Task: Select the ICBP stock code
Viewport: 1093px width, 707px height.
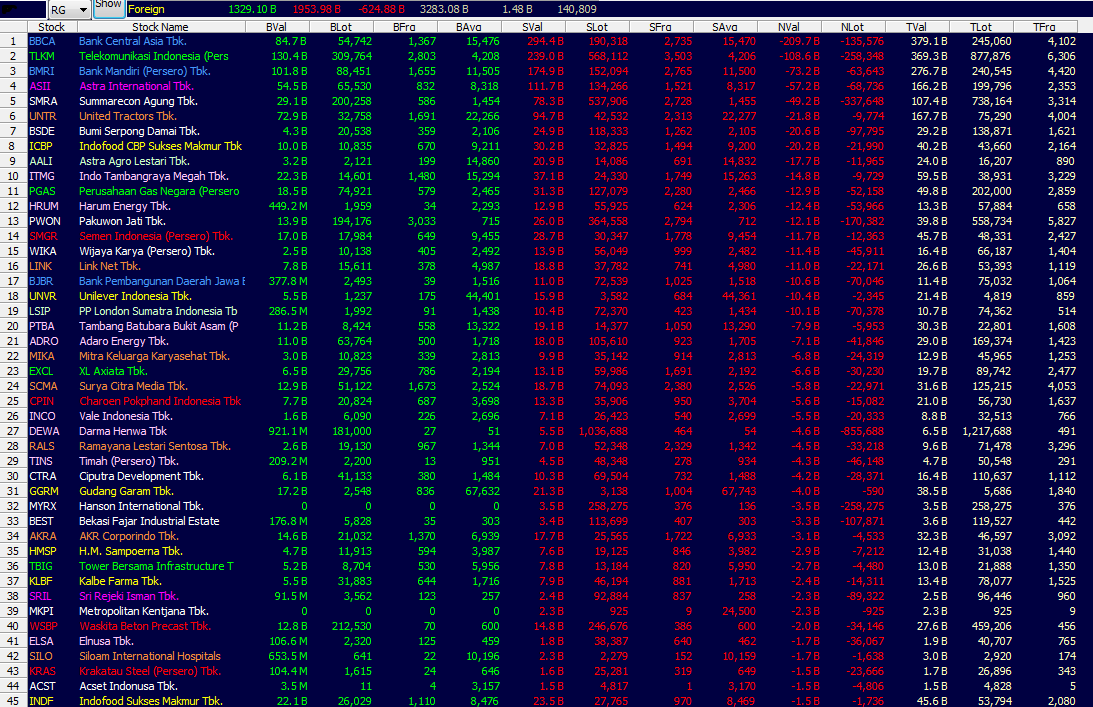Action: (41, 146)
